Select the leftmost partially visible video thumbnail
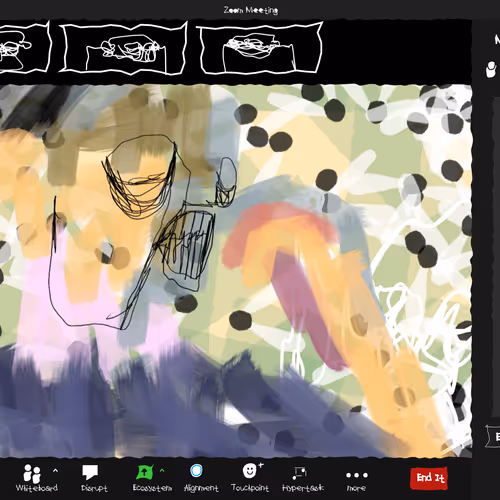 (24, 47)
